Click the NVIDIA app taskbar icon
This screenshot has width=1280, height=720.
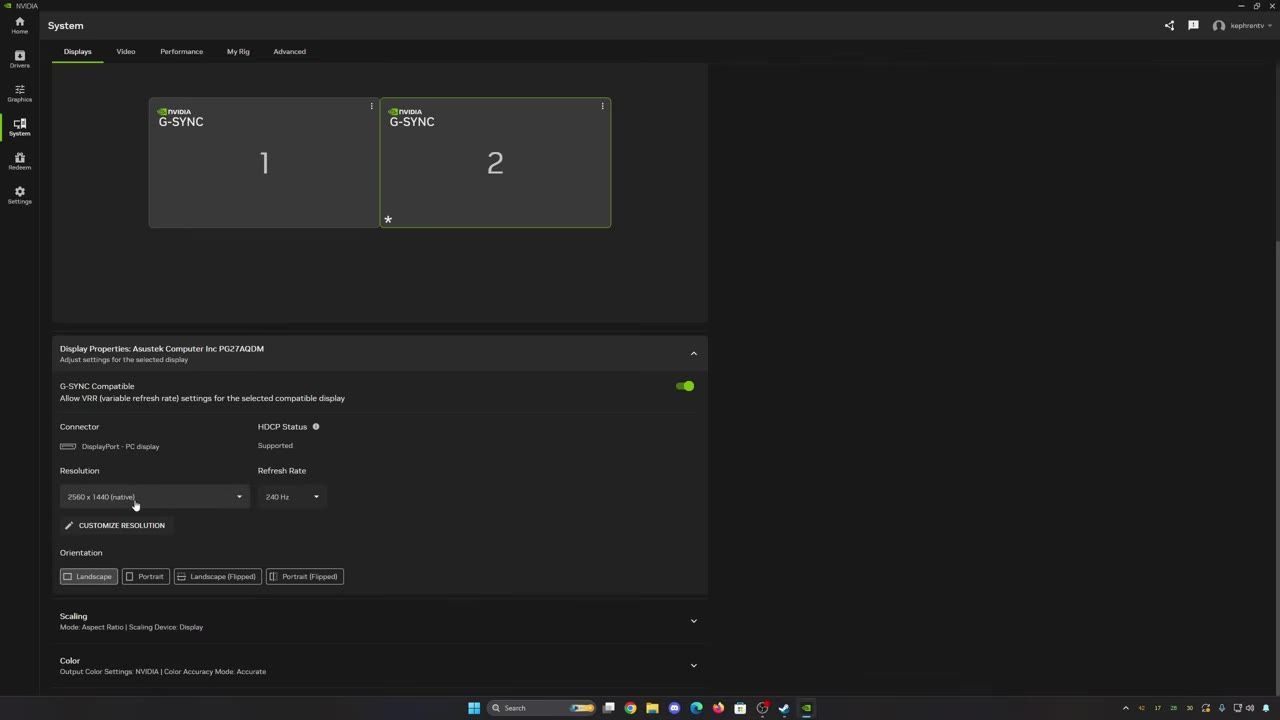[x=806, y=708]
